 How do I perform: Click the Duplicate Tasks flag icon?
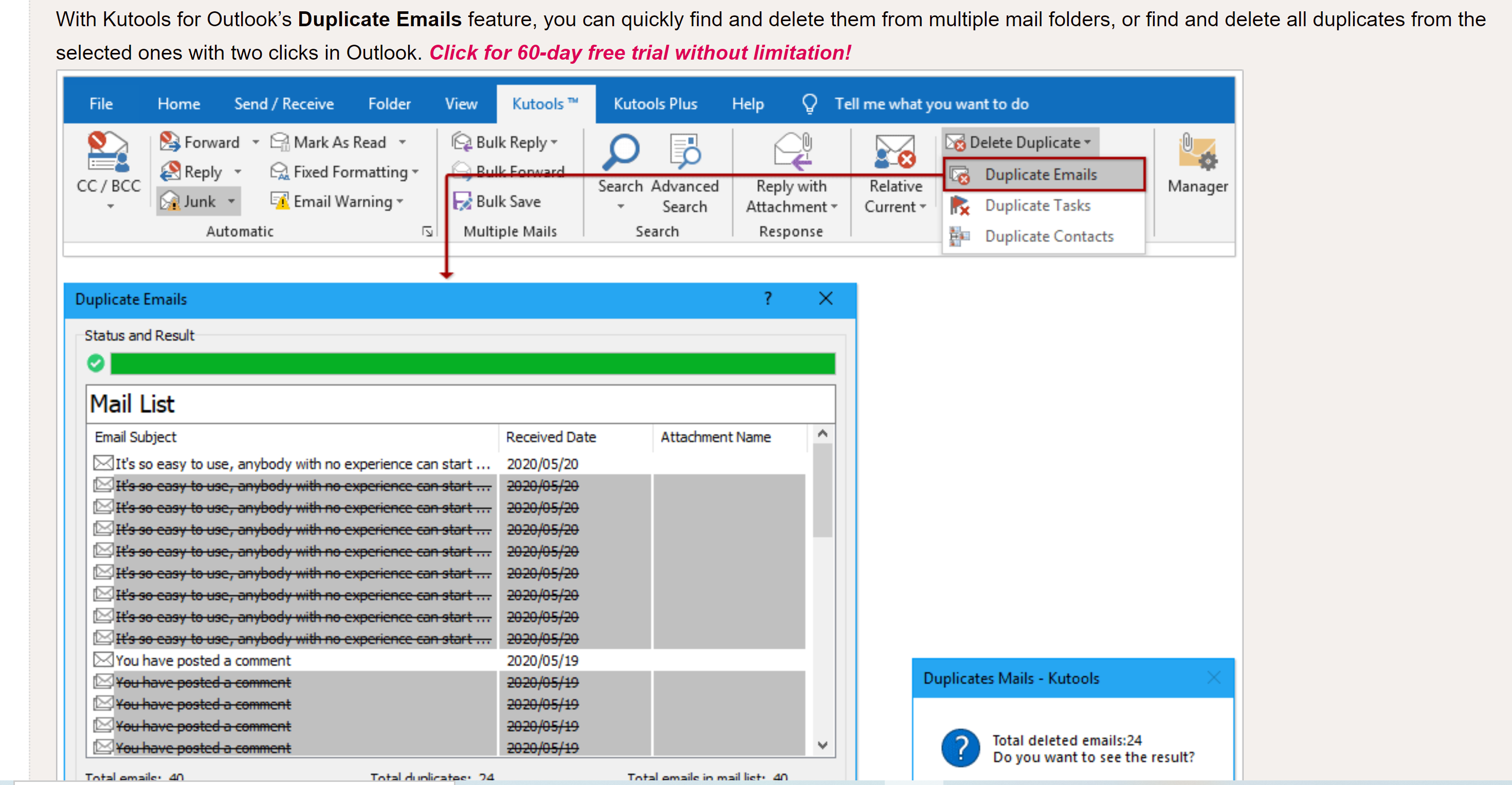(x=960, y=206)
